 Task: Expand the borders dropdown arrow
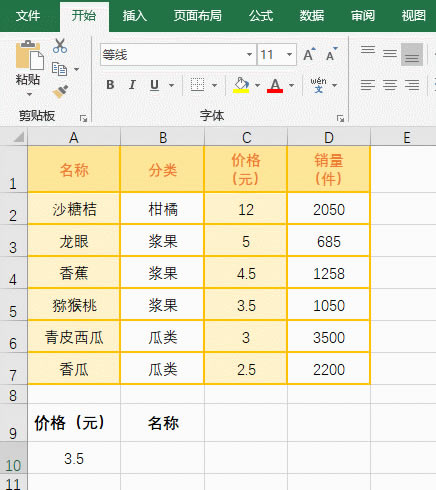click(x=214, y=85)
